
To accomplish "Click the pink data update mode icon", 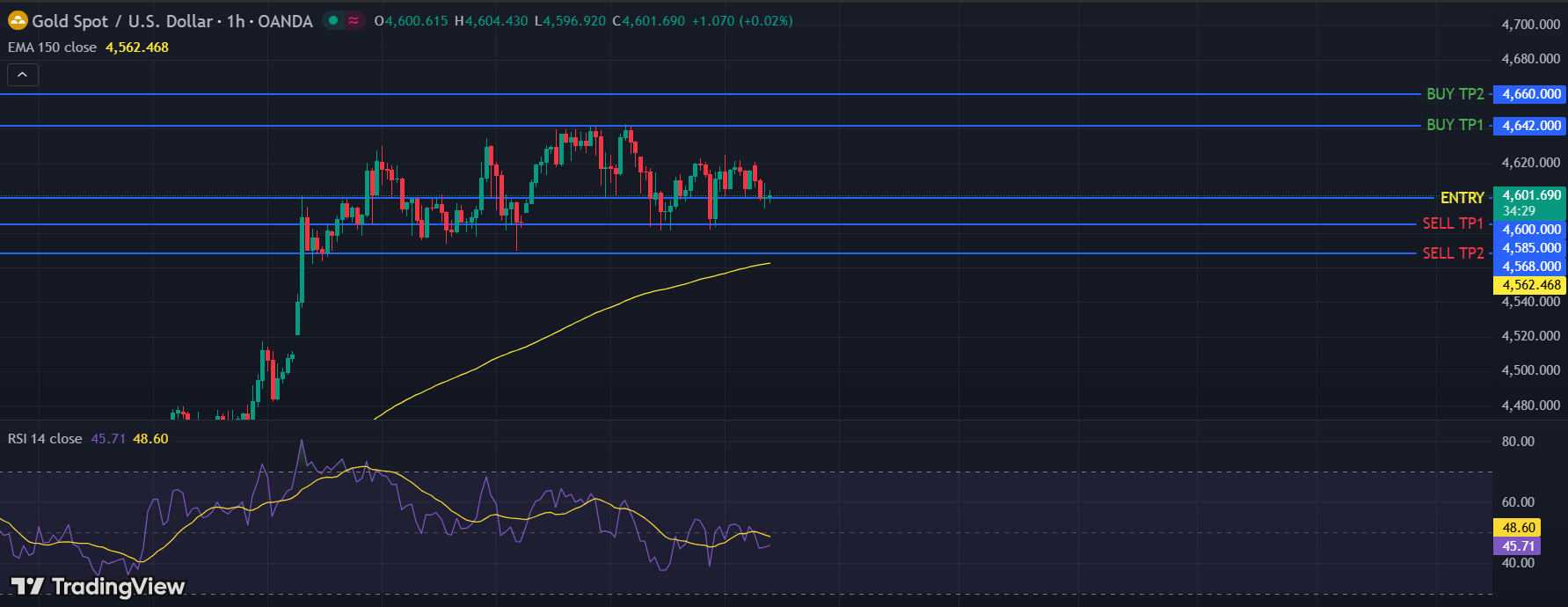I will [x=354, y=20].
